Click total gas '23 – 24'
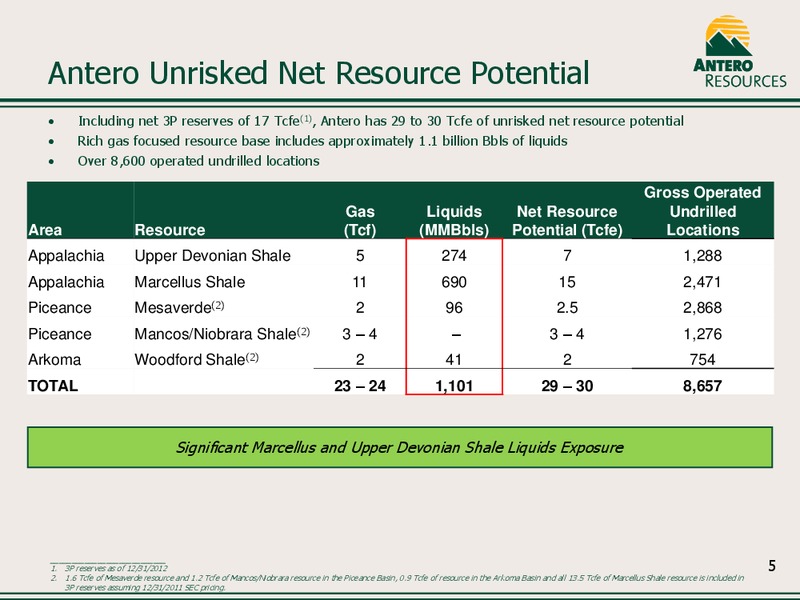This screenshot has height=600, width=800. coord(360,386)
